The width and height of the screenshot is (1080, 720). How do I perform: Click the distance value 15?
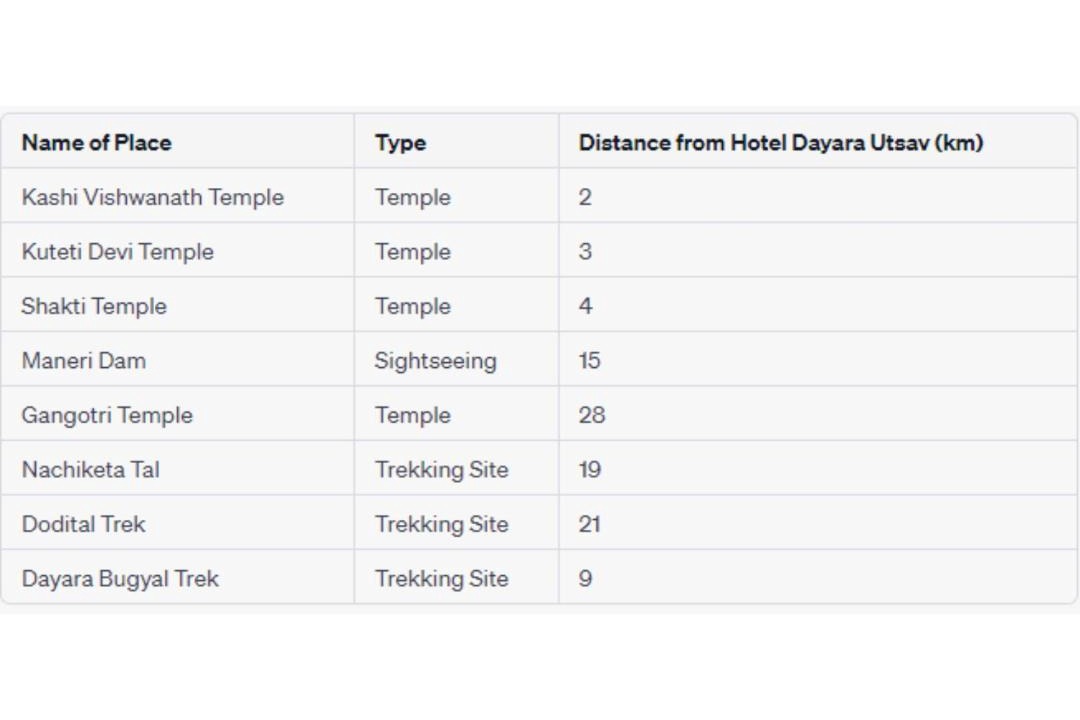point(590,360)
